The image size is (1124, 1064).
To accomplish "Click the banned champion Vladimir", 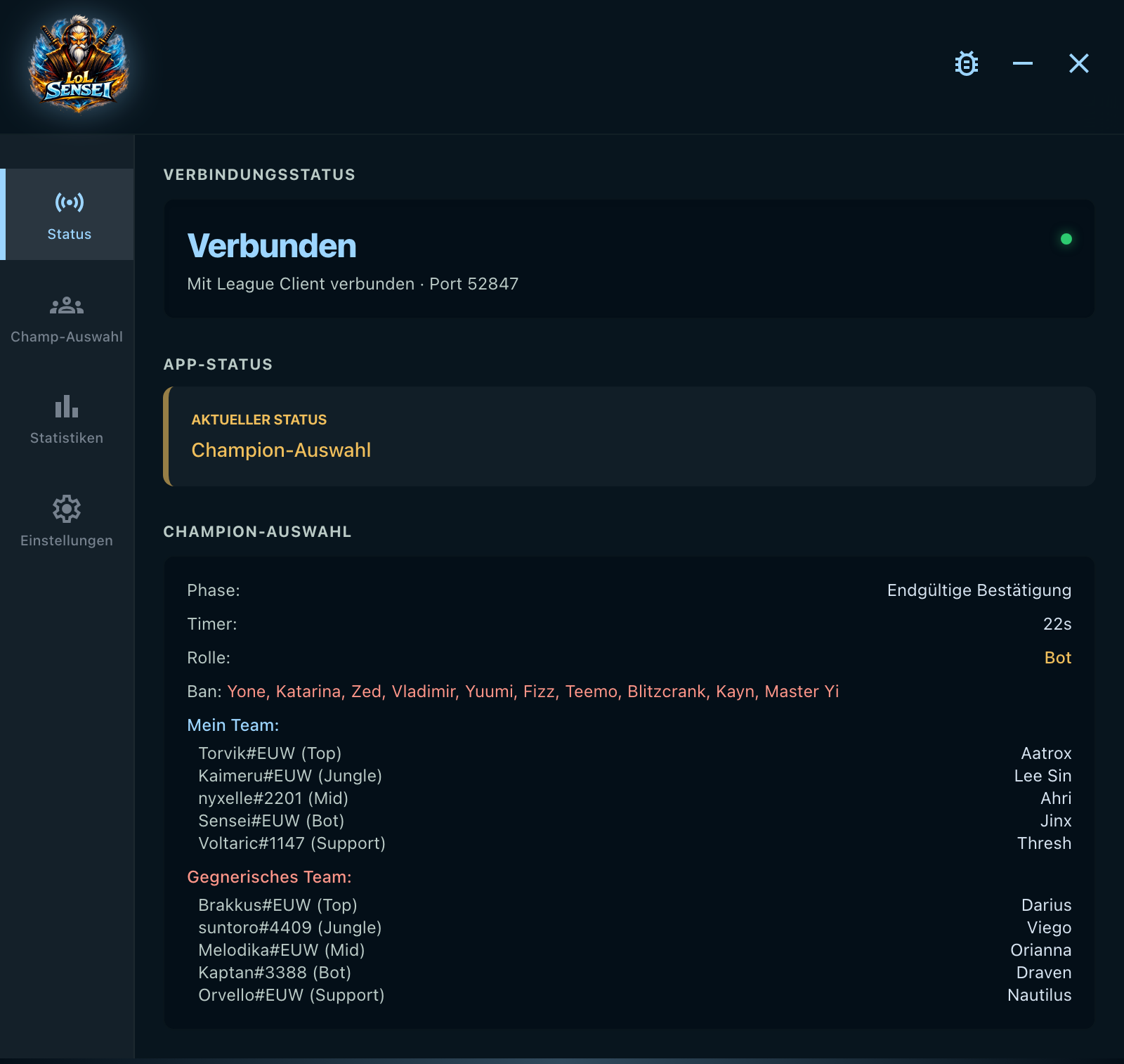I will pos(424,692).
